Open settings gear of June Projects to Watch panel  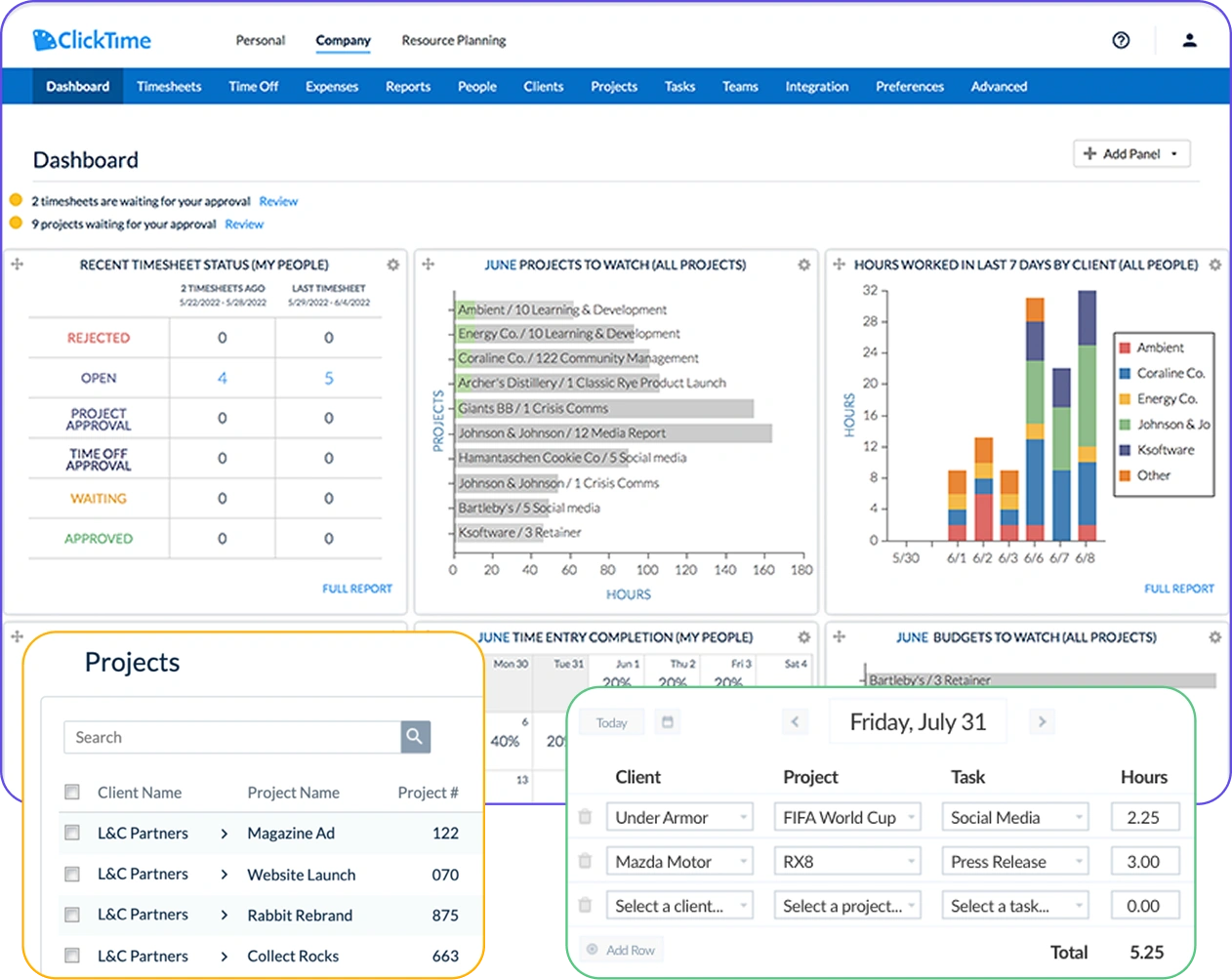[x=803, y=265]
